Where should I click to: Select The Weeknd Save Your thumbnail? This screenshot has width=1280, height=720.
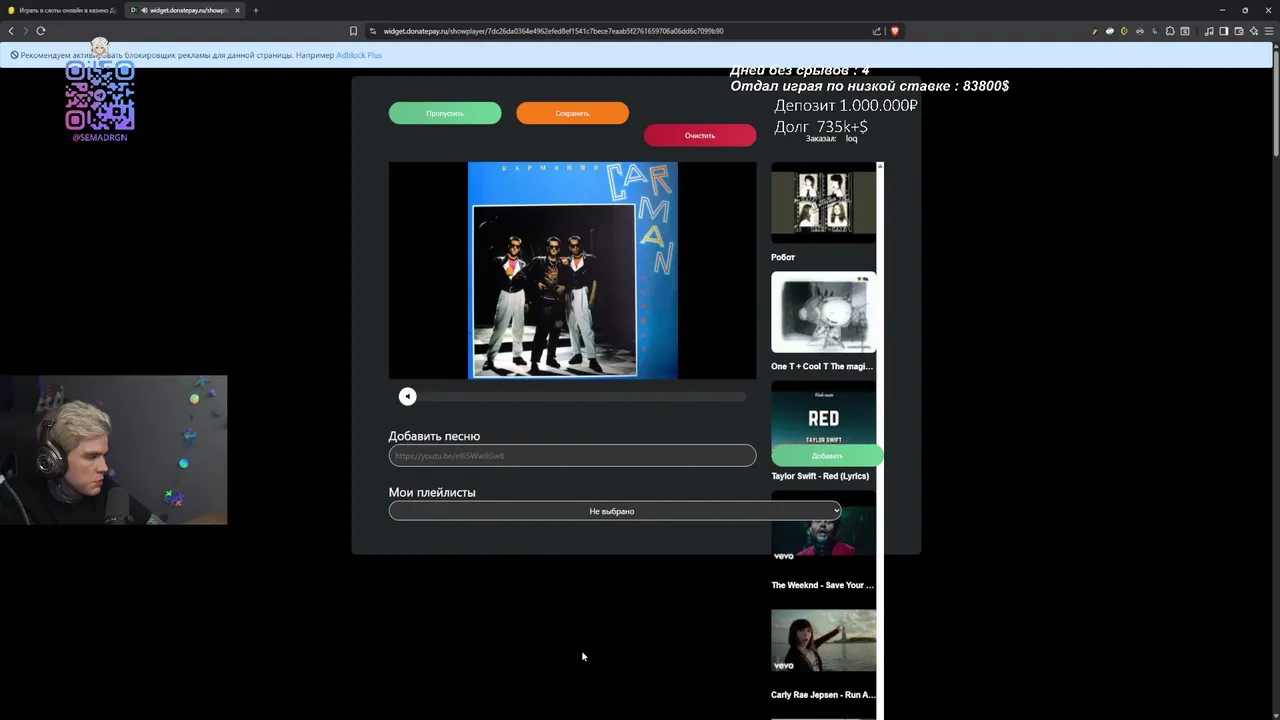823,530
